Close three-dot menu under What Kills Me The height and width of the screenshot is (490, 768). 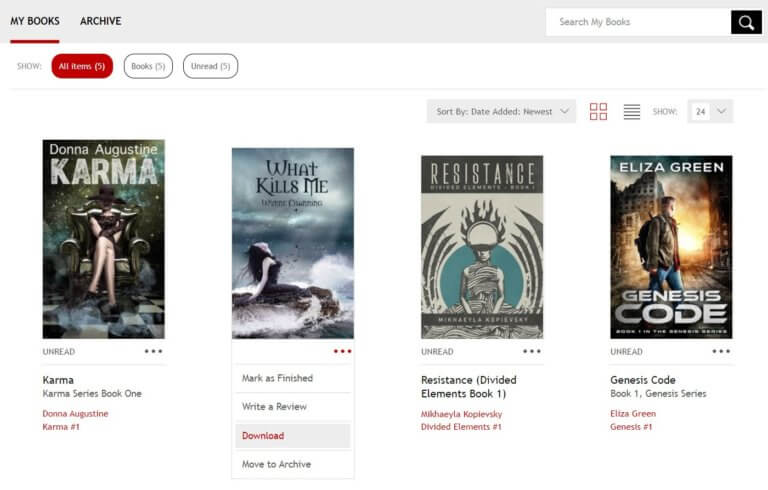pos(343,351)
